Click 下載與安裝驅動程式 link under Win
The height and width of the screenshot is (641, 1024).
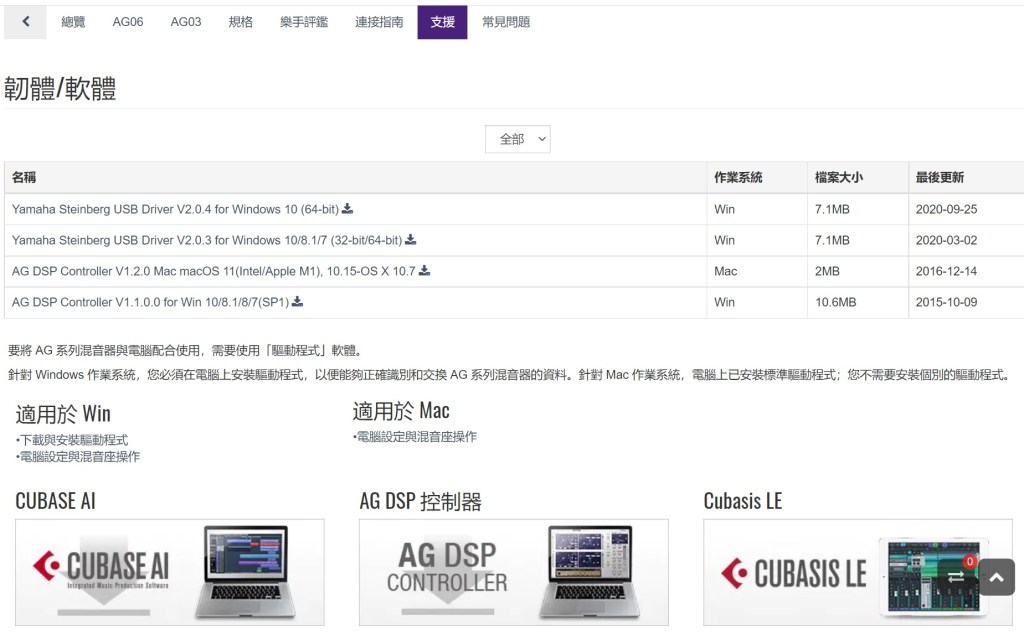[x=74, y=440]
